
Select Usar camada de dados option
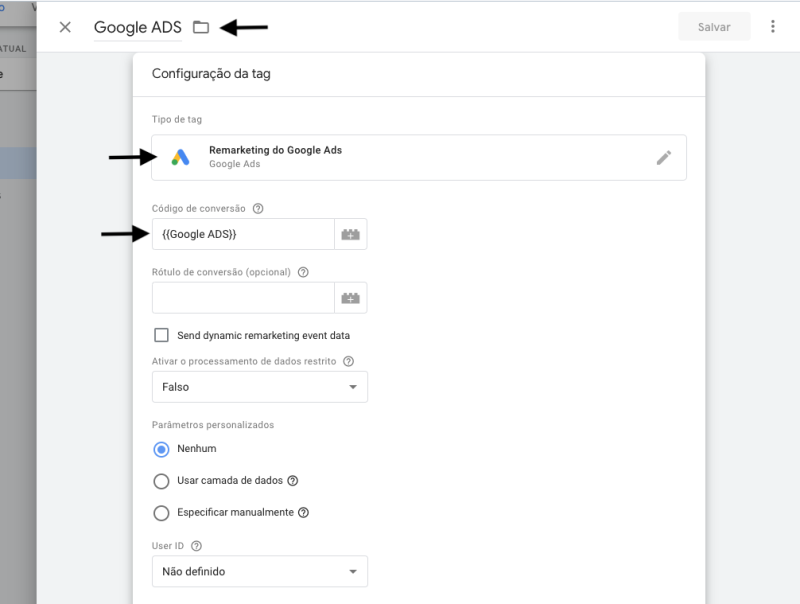coord(161,481)
